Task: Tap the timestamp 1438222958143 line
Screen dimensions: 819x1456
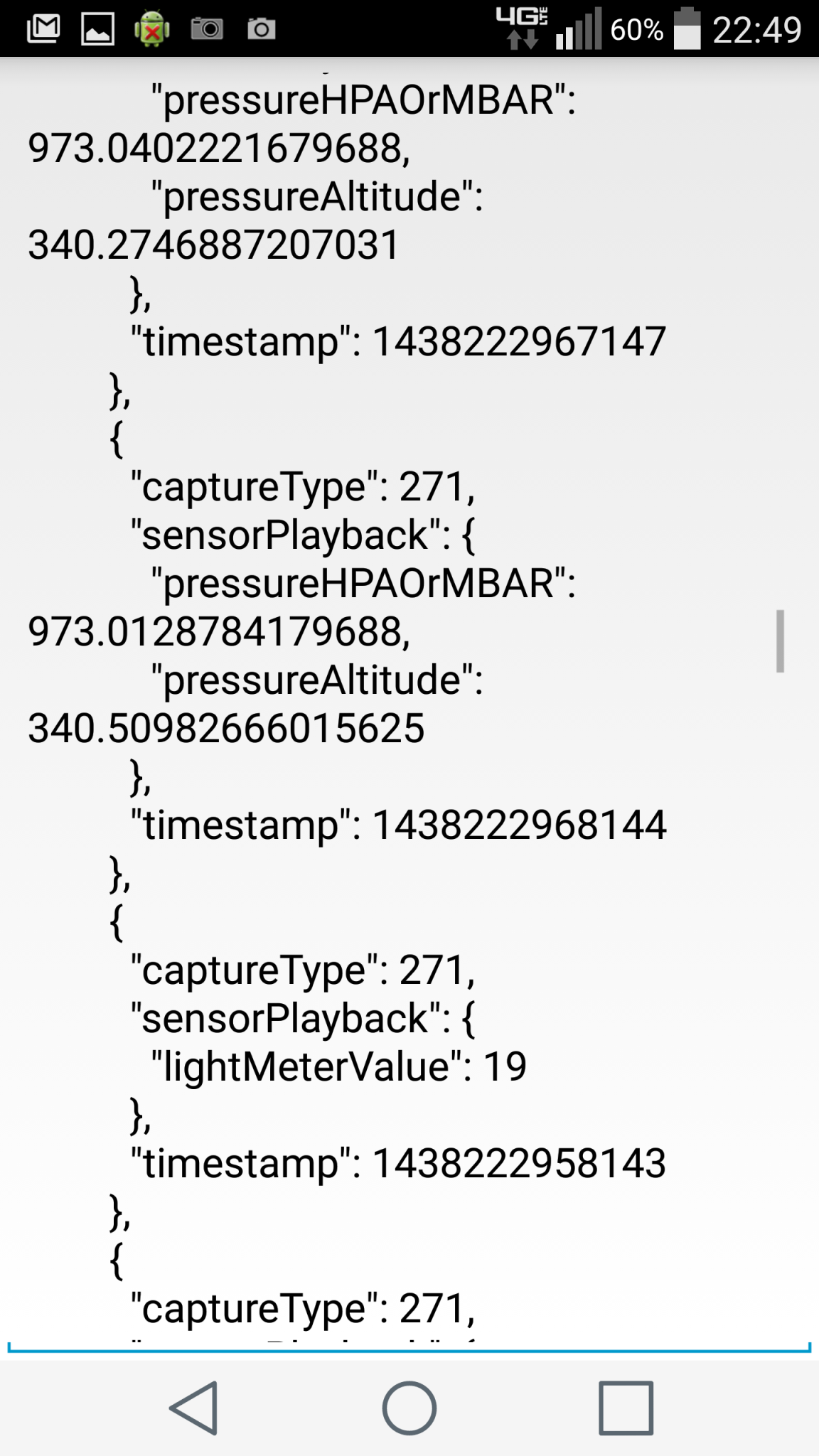Action: (x=398, y=1164)
